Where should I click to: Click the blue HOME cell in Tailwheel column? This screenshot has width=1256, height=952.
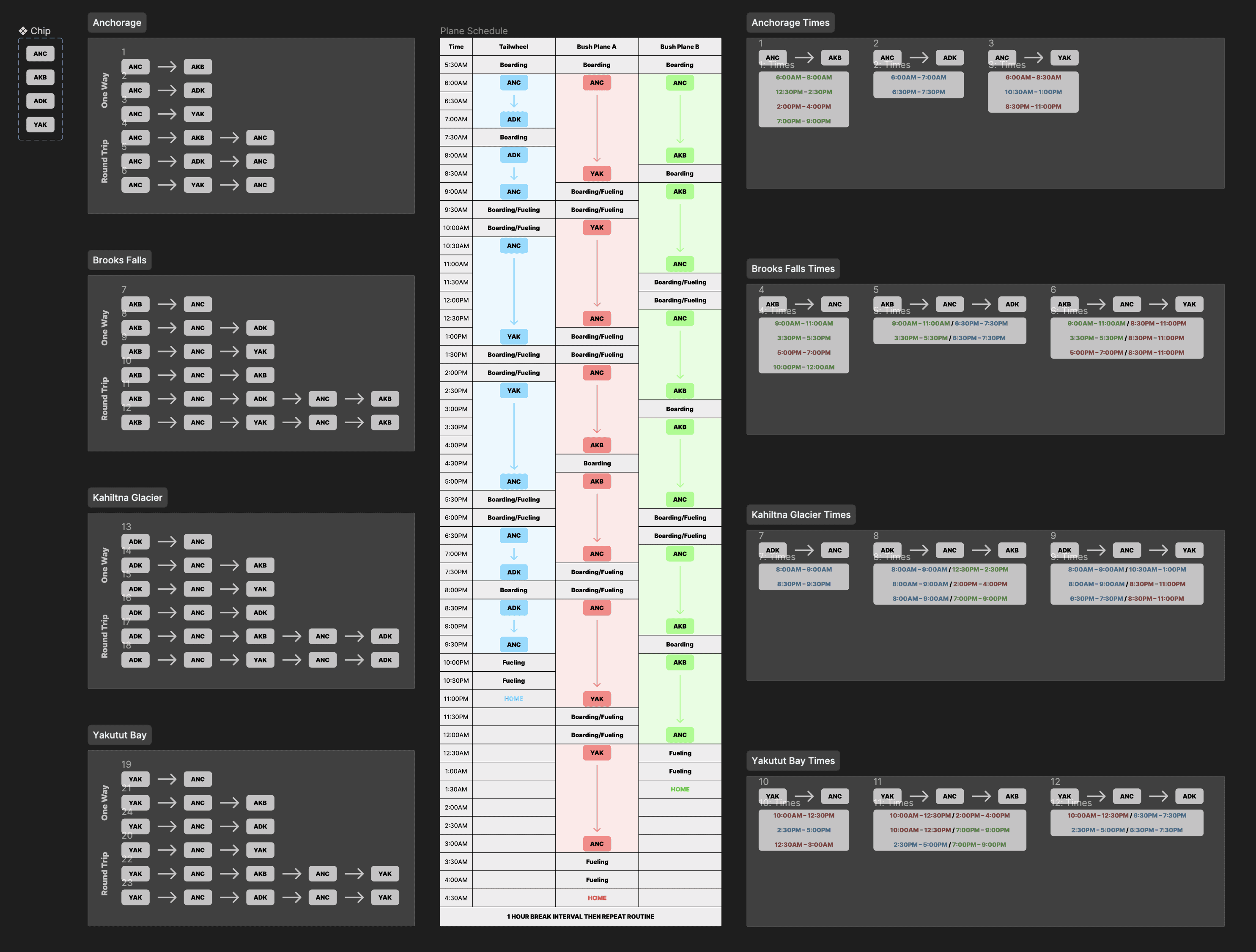(514, 699)
